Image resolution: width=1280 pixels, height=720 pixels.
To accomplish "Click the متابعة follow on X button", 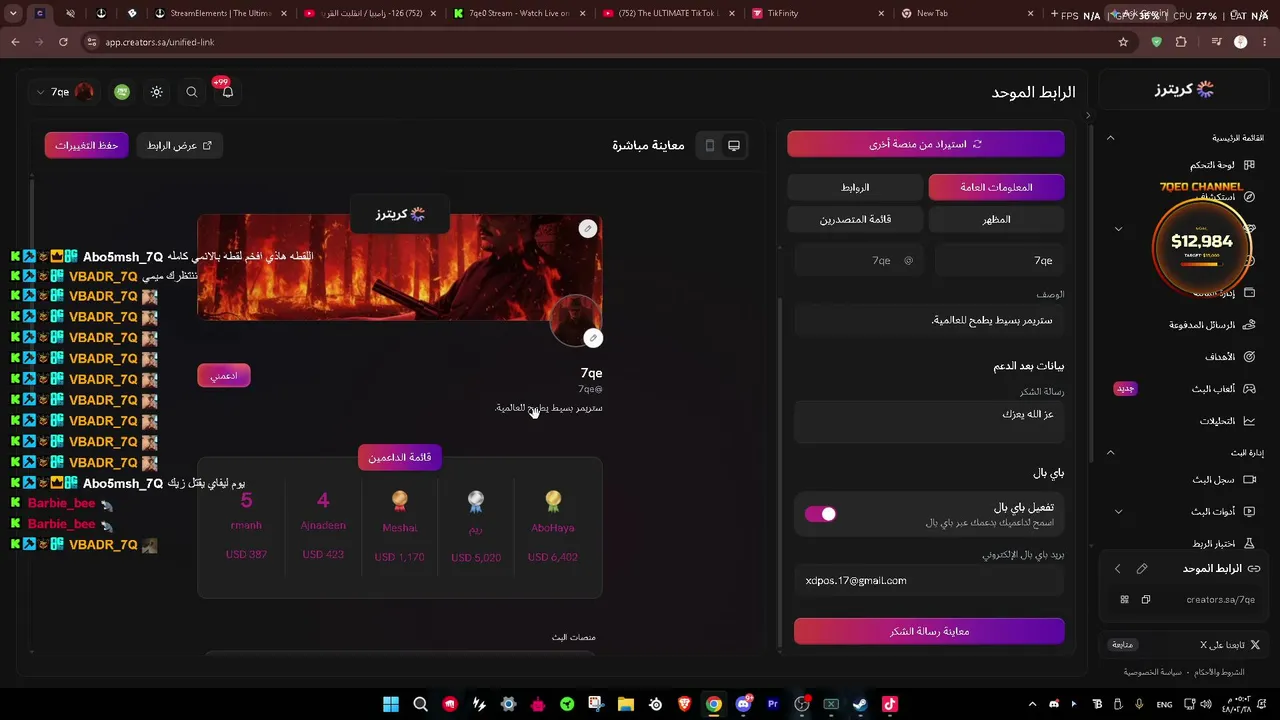I will click(x=1122, y=645).
